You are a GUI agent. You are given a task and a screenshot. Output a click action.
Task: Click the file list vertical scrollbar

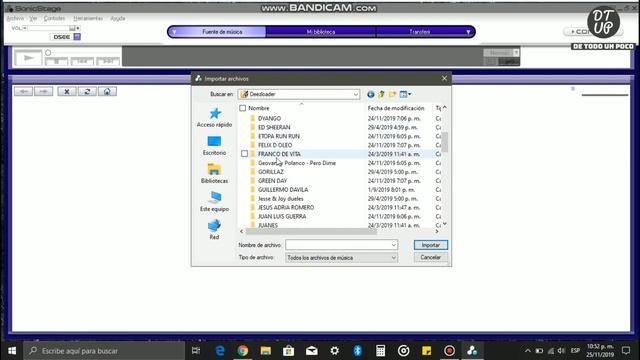(x=444, y=141)
